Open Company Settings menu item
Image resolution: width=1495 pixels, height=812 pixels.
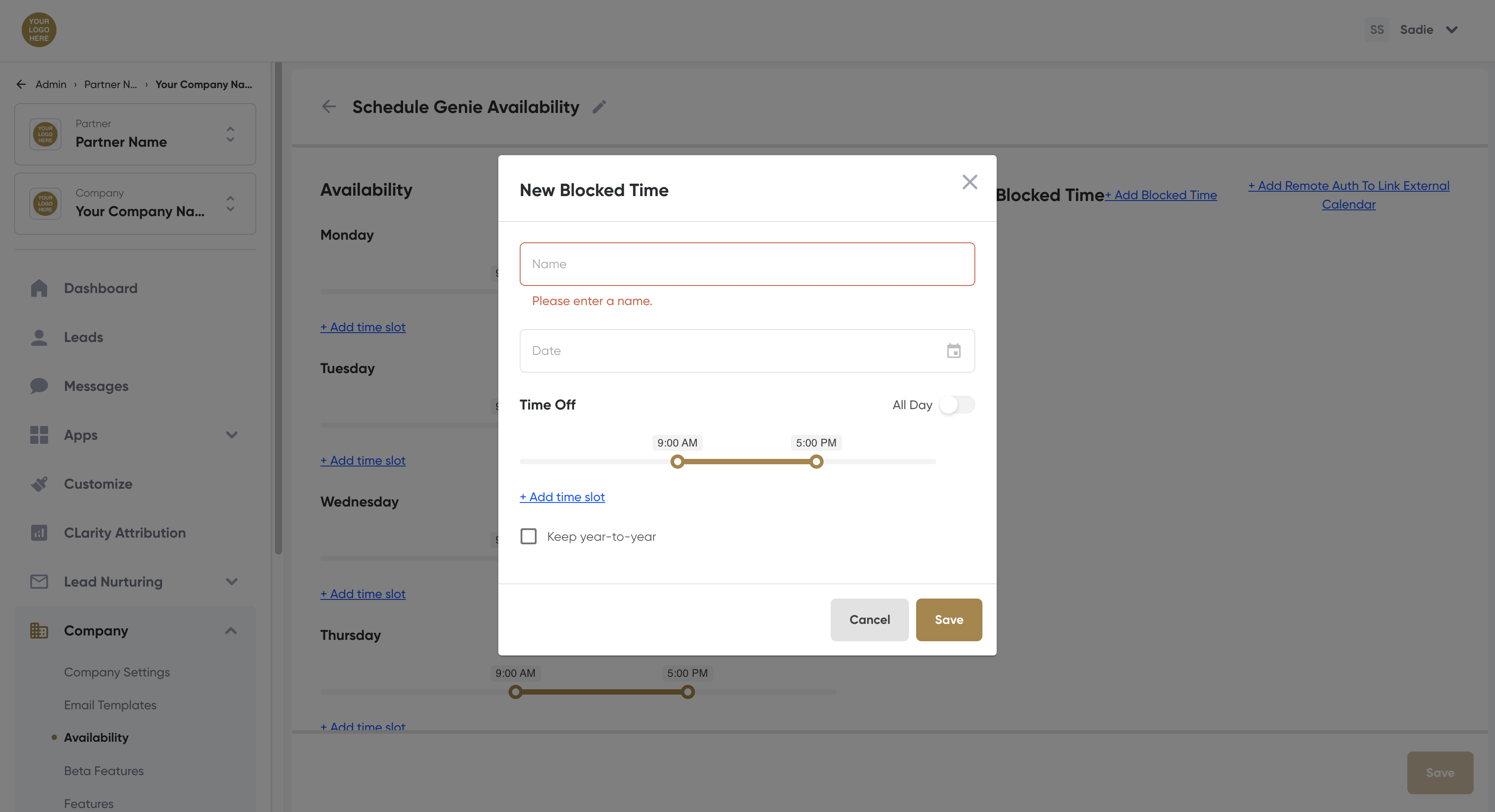point(117,672)
